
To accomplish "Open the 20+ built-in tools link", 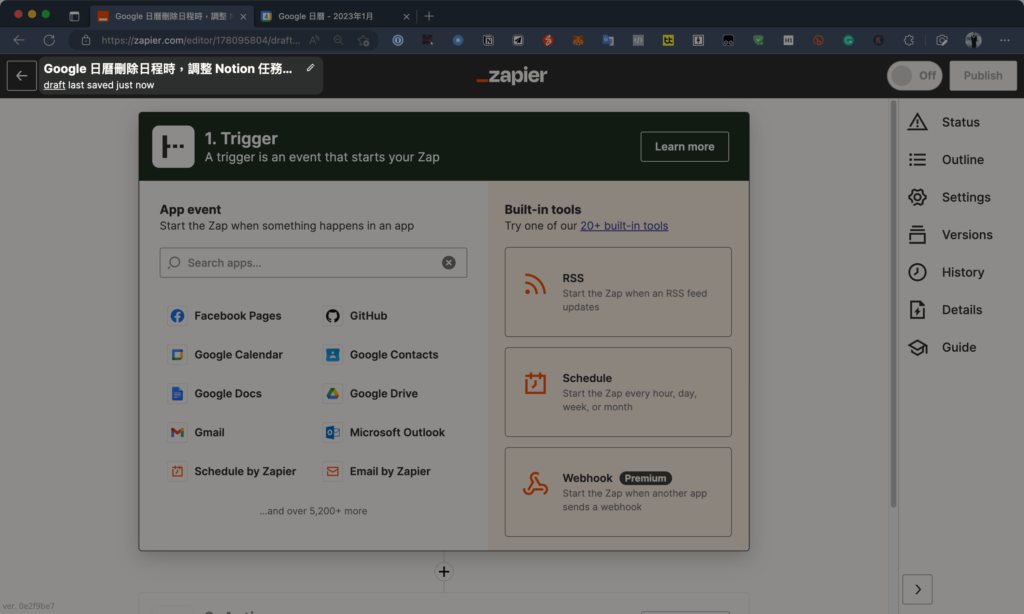I will click(x=624, y=226).
